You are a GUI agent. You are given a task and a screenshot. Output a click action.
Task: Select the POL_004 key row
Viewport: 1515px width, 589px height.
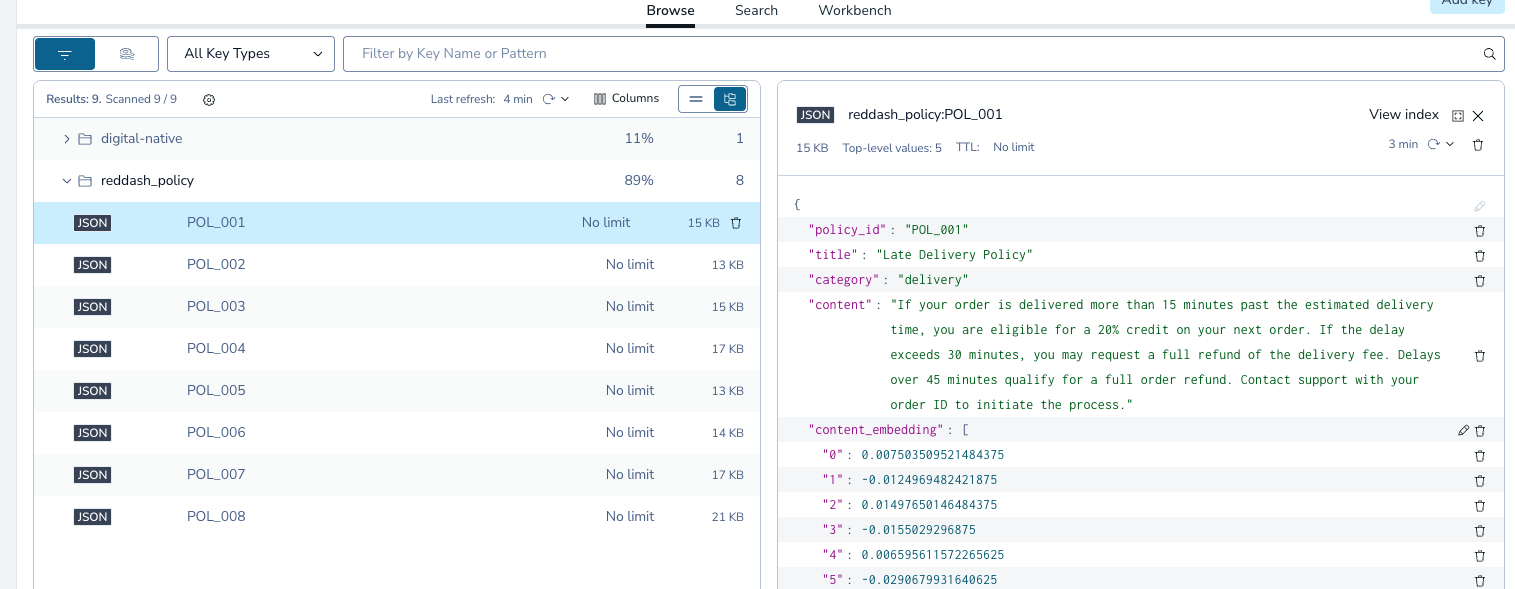(x=397, y=349)
